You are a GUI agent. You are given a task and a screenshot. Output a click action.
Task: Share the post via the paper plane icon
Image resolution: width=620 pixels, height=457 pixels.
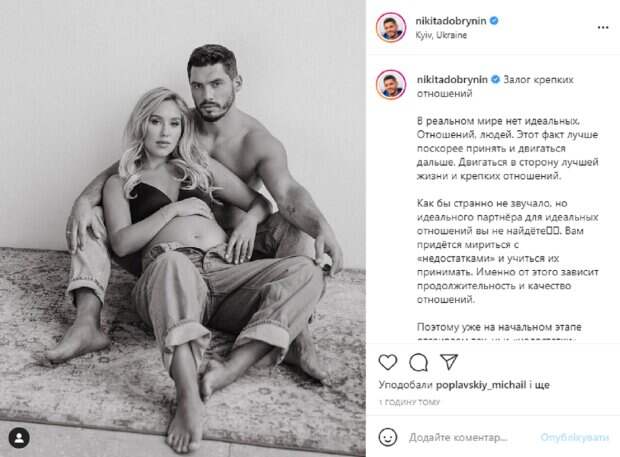tap(449, 362)
